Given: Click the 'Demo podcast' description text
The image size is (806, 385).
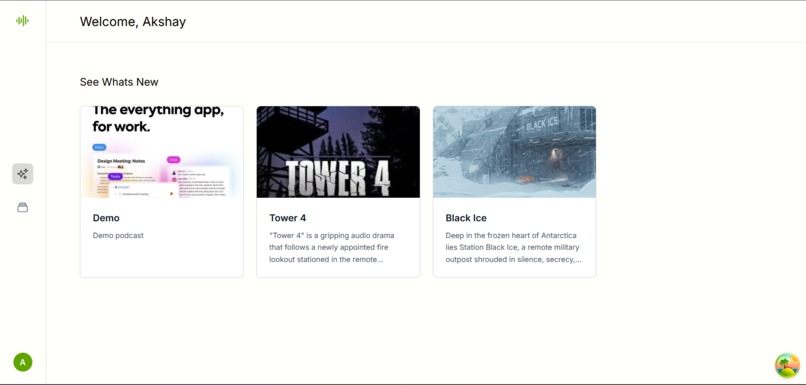Looking at the screenshot, I should [x=118, y=235].
